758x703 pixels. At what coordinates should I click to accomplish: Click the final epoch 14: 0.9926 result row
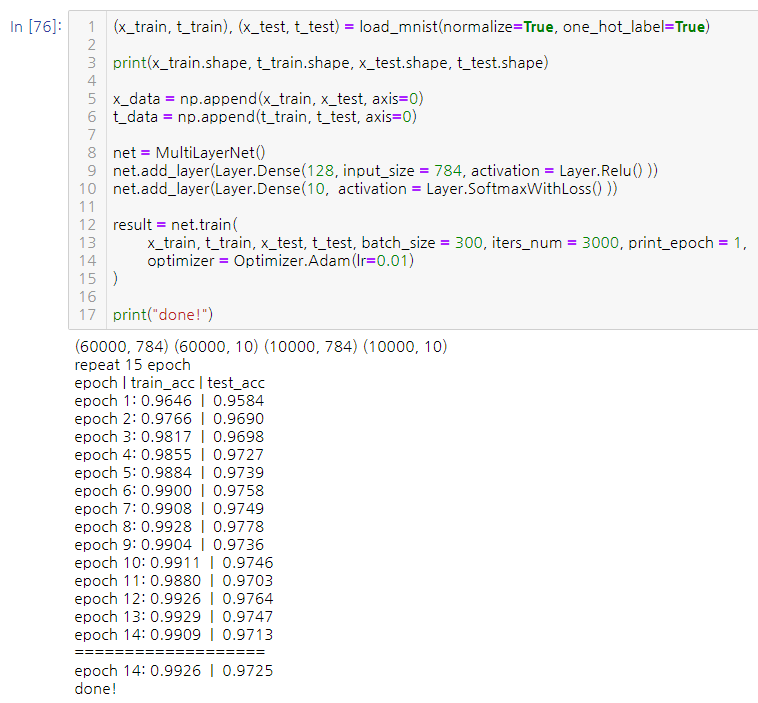173,671
